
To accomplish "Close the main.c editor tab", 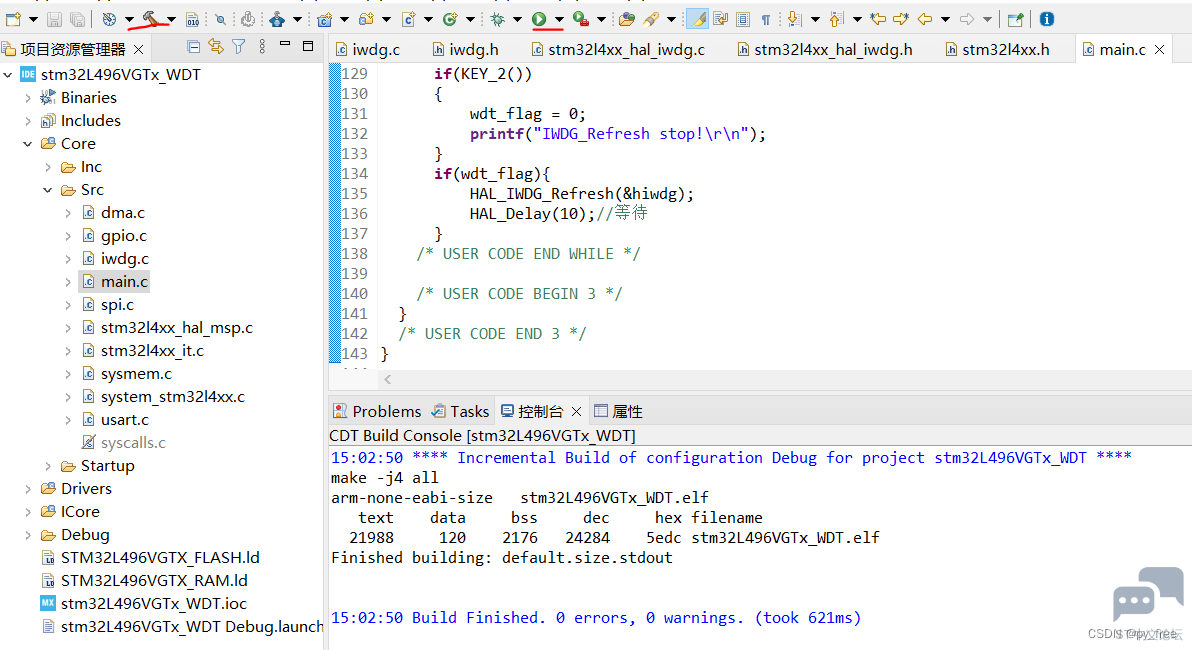I will coord(1160,49).
